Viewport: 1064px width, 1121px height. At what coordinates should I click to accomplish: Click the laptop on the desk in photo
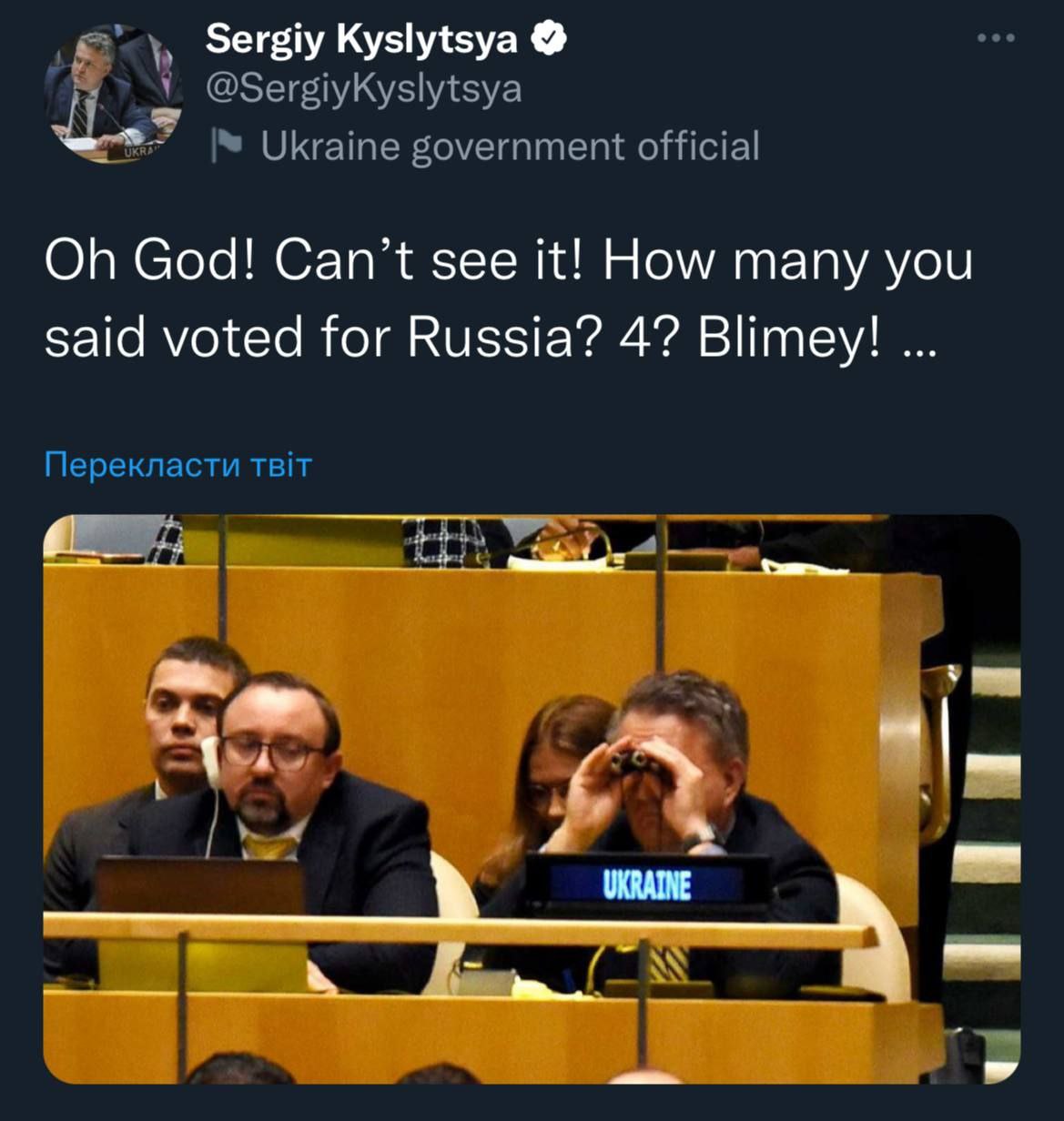click(x=200, y=885)
